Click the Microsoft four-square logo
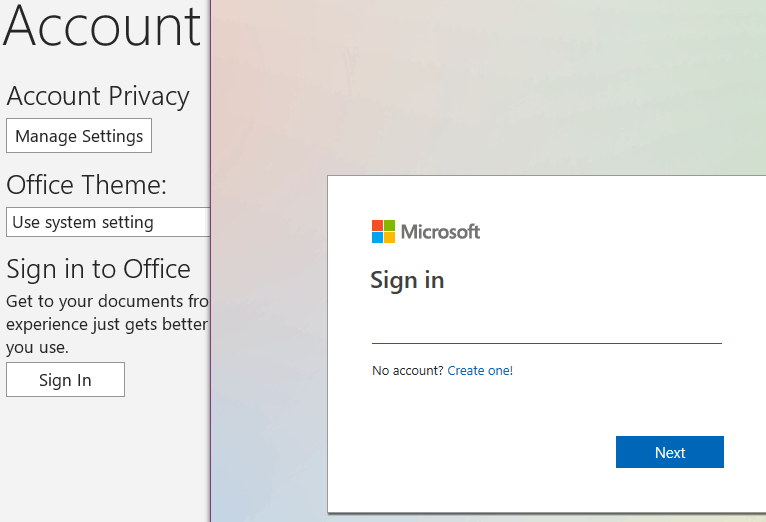766x522 pixels. click(383, 231)
